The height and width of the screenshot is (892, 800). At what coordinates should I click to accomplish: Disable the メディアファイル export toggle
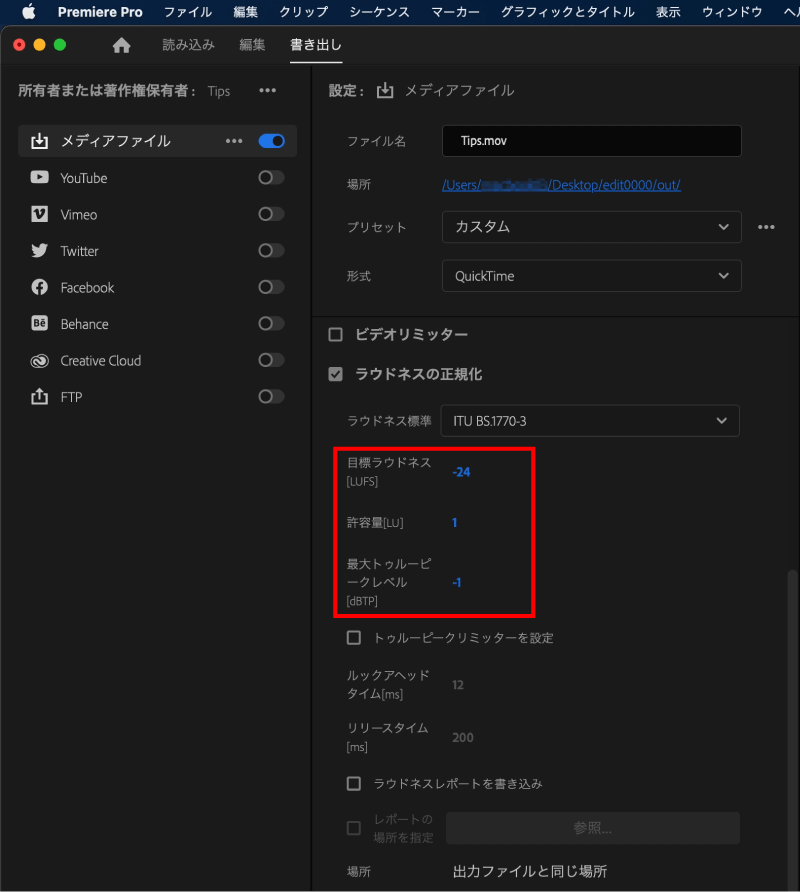(x=271, y=141)
